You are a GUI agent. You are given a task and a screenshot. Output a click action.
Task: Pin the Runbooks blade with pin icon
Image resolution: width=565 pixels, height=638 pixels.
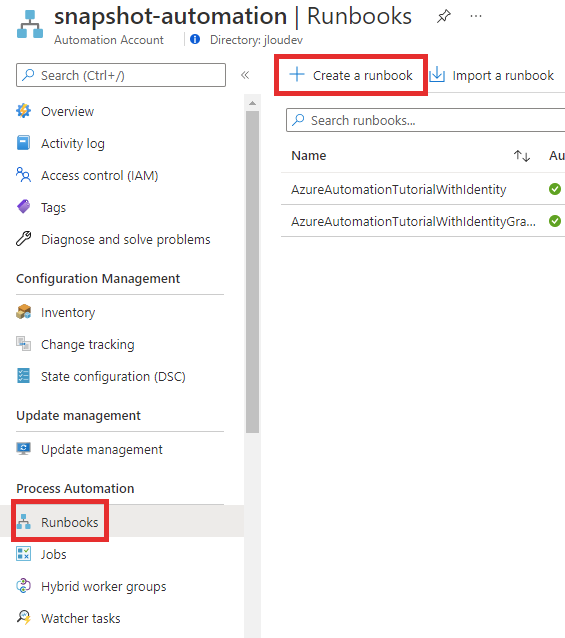(x=444, y=17)
